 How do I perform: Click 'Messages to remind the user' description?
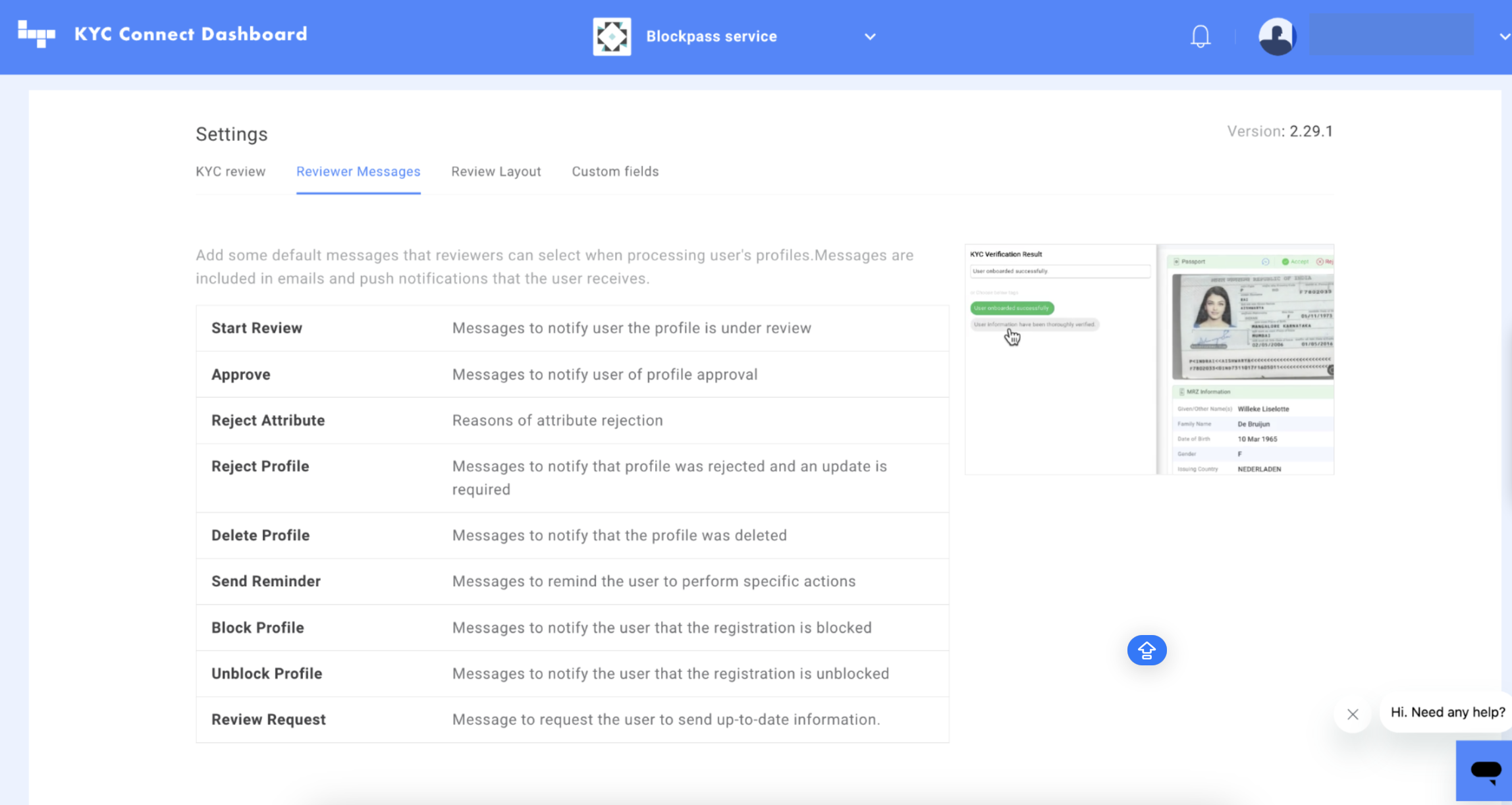pos(653,581)
